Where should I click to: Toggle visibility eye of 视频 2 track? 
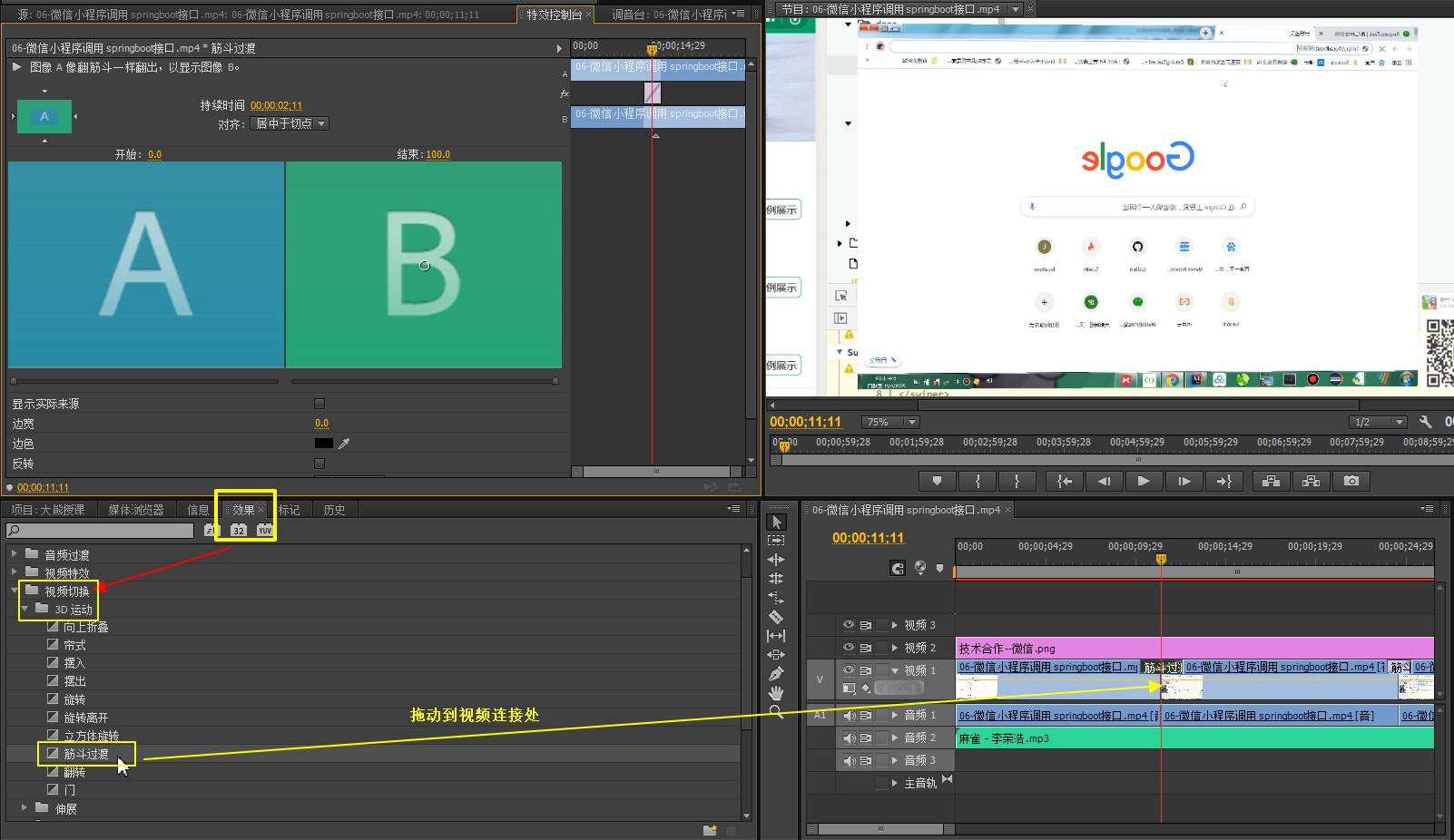click(849, 648)
